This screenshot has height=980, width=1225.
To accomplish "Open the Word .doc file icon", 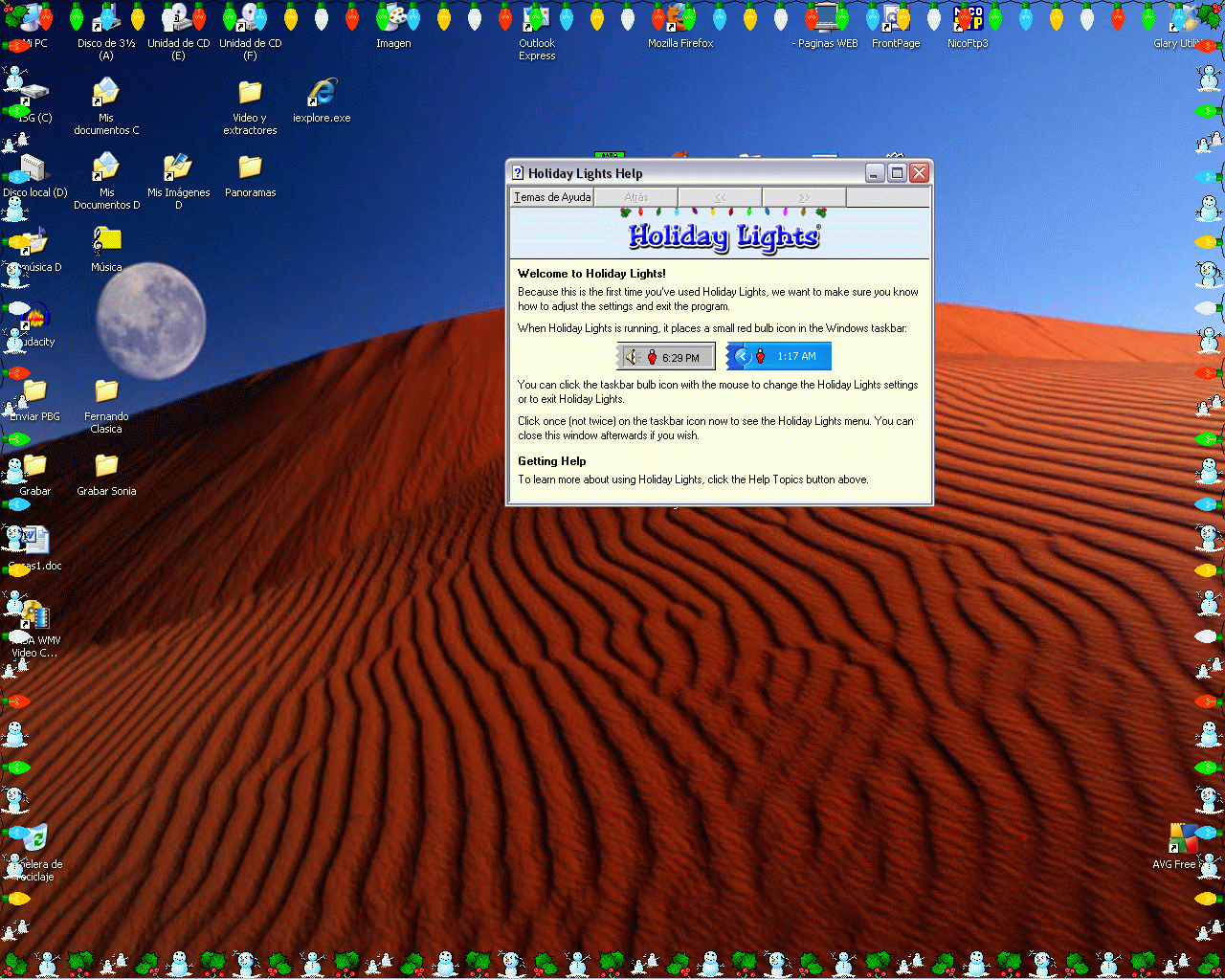I will click(x=34, y=540).
